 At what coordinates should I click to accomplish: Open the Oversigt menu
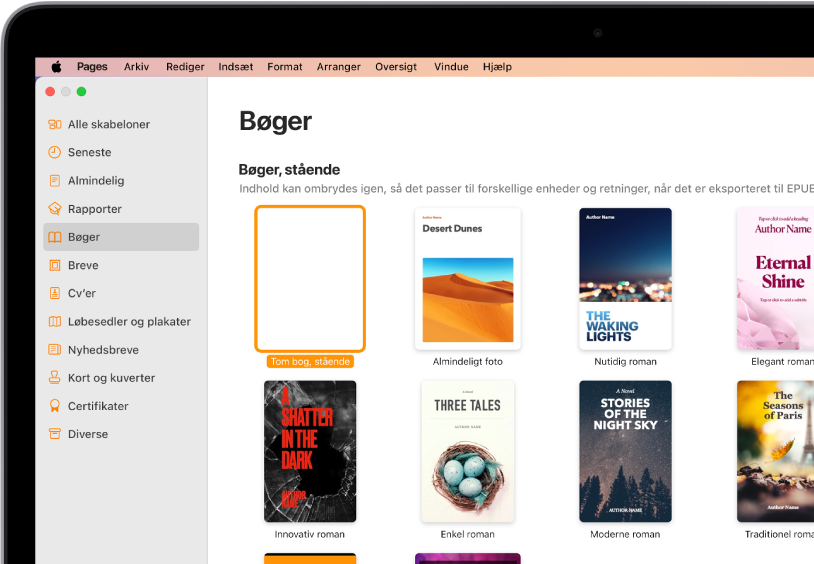[x=396, y=66]
